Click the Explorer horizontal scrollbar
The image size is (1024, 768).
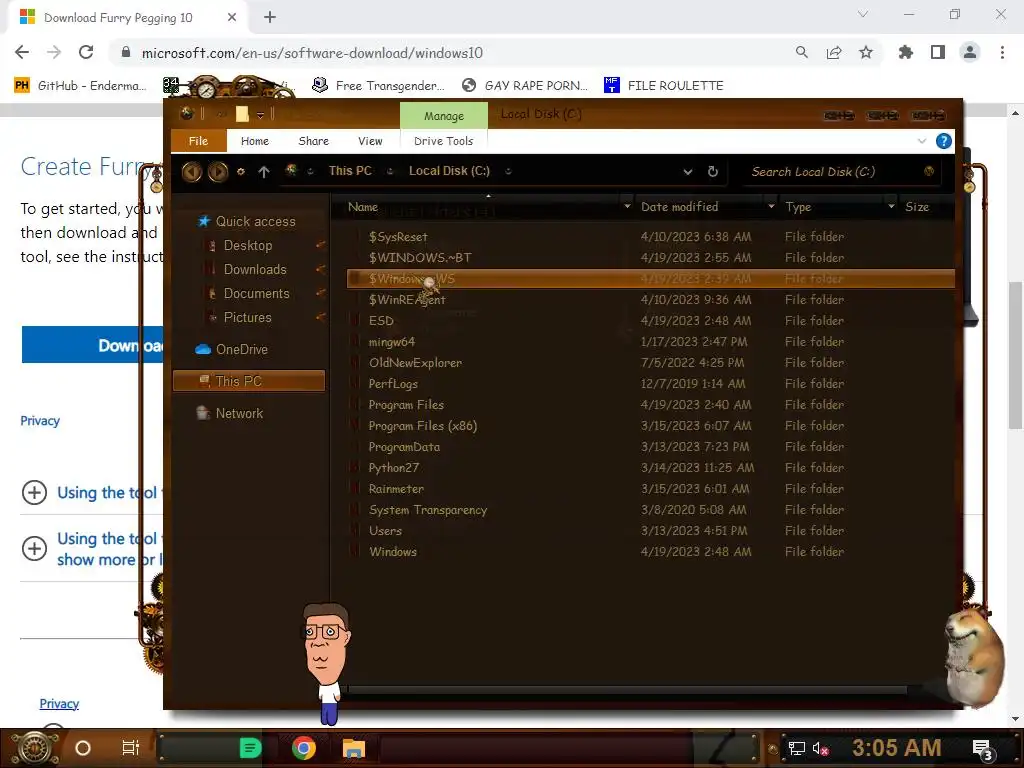click(627, 690)
